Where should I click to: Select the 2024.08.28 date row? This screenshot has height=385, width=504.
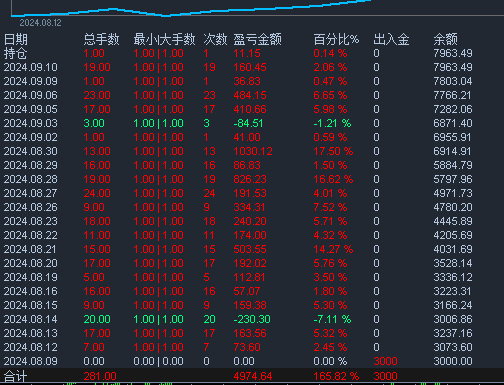click(31, 179)
